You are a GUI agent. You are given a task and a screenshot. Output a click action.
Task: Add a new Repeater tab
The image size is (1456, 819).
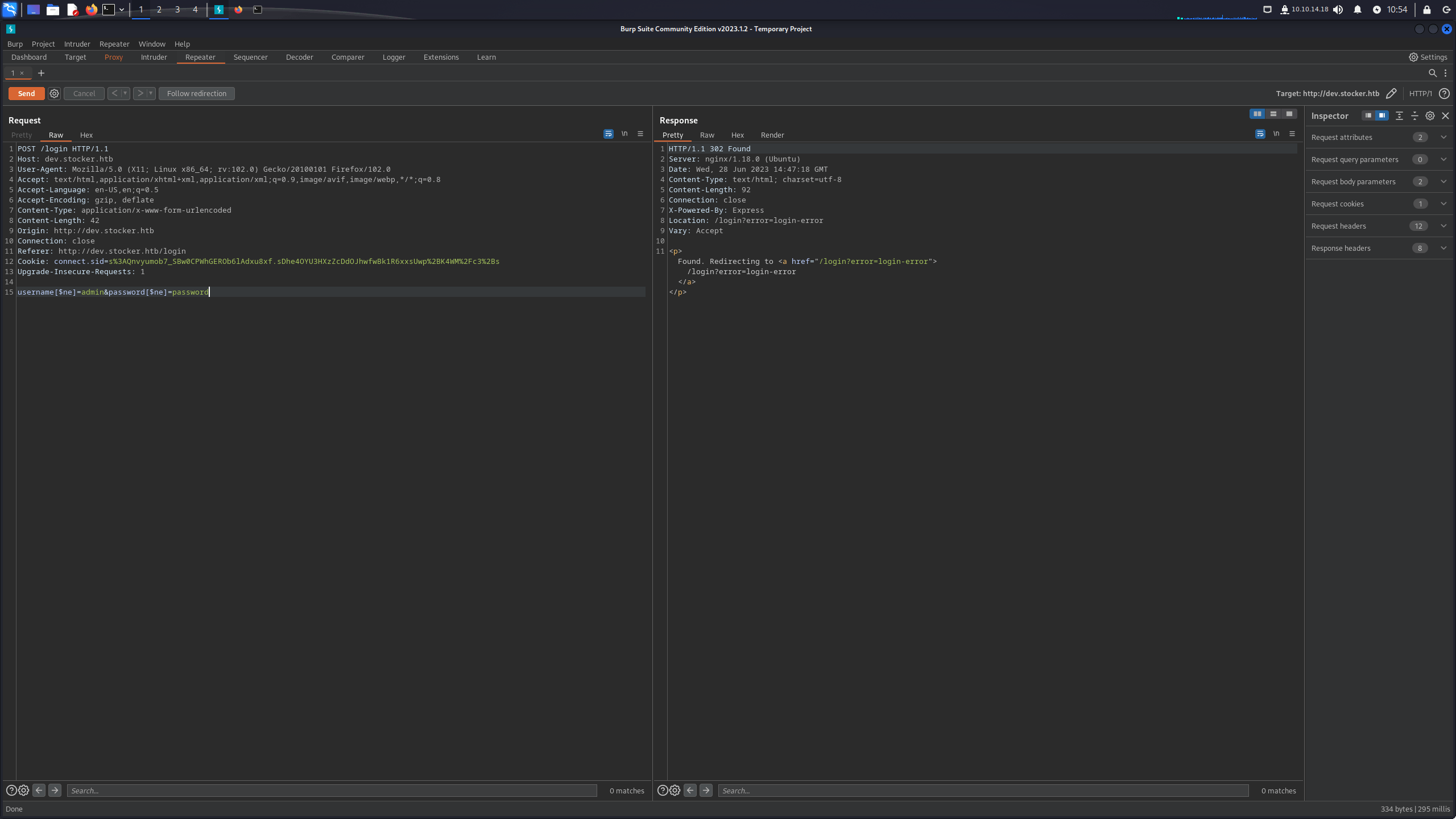coord(41,73)
